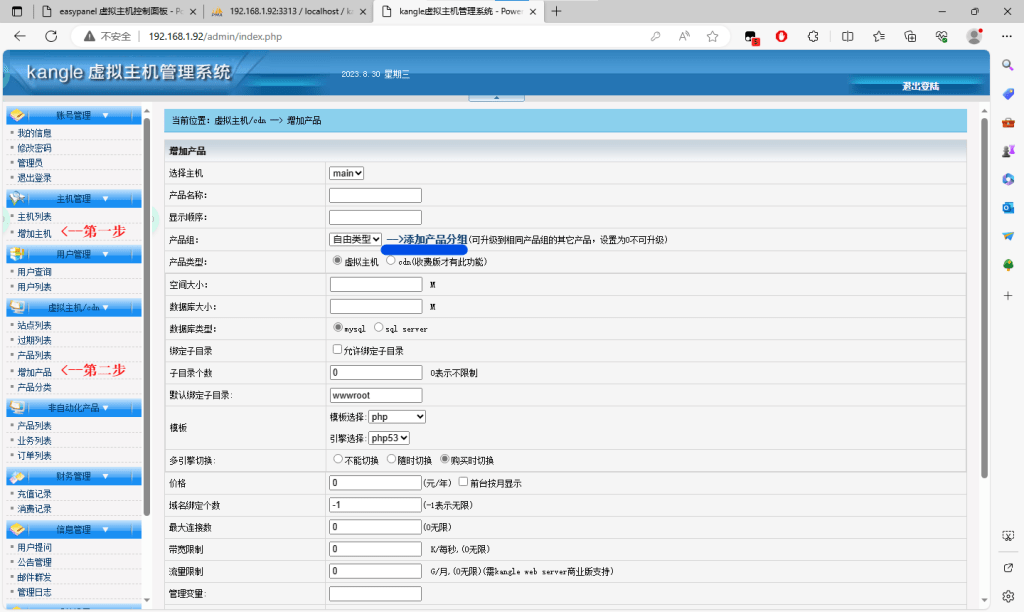Open the browser extensions puzzle icon
This screenshot has height=612, width=1024.
tap(813, 36)
